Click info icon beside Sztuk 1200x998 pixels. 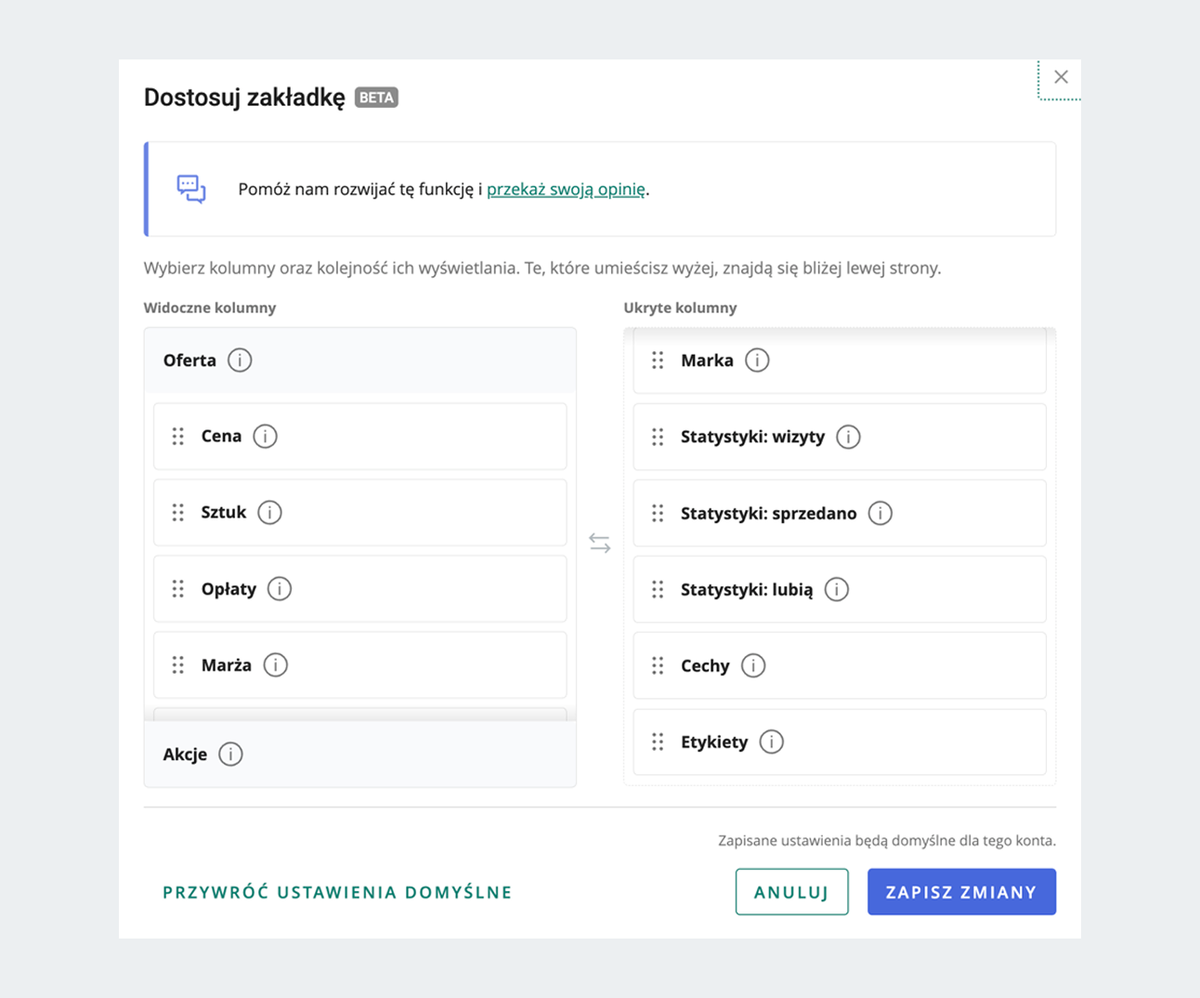270,512
